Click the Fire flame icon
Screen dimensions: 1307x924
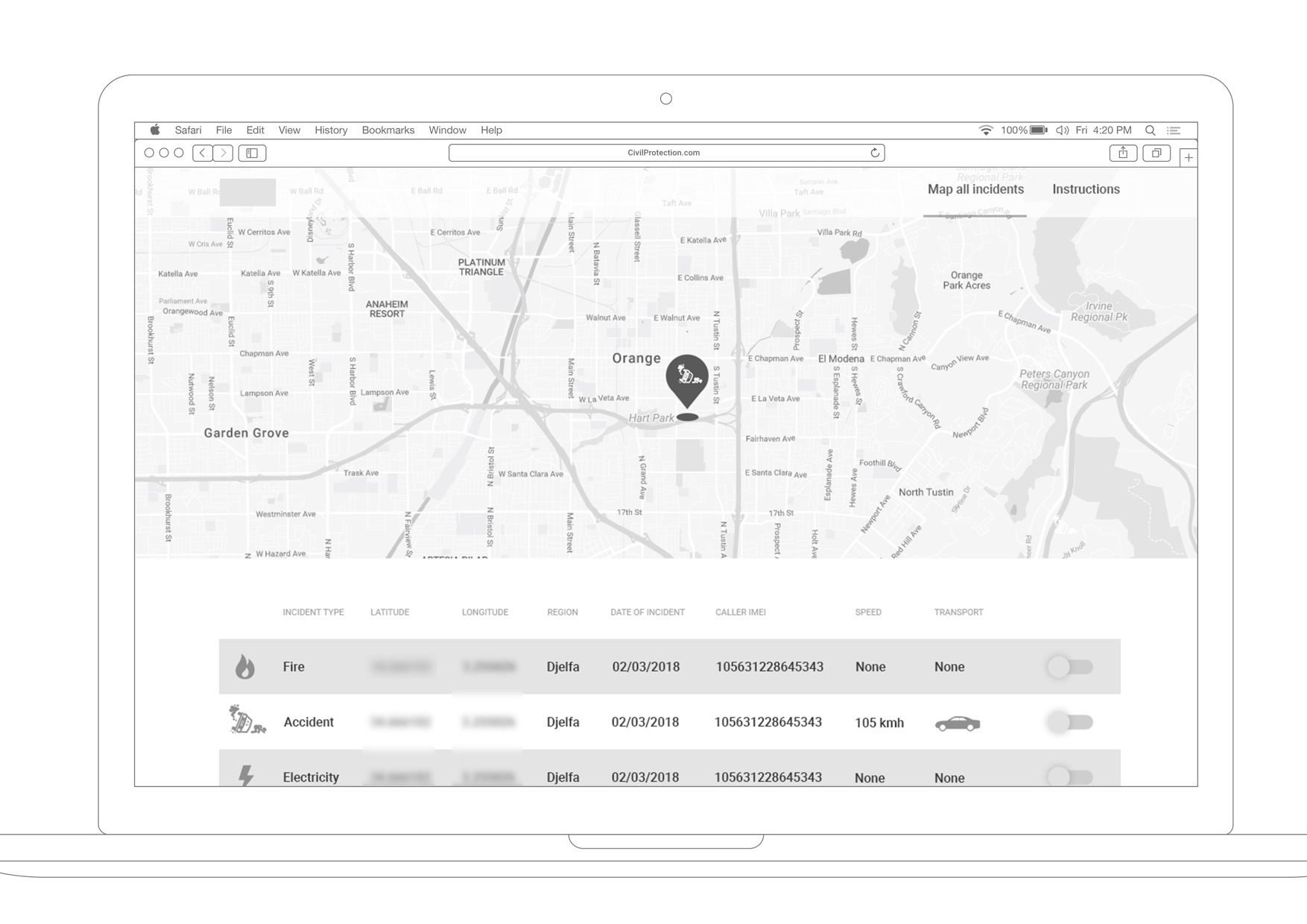[244, 666]
